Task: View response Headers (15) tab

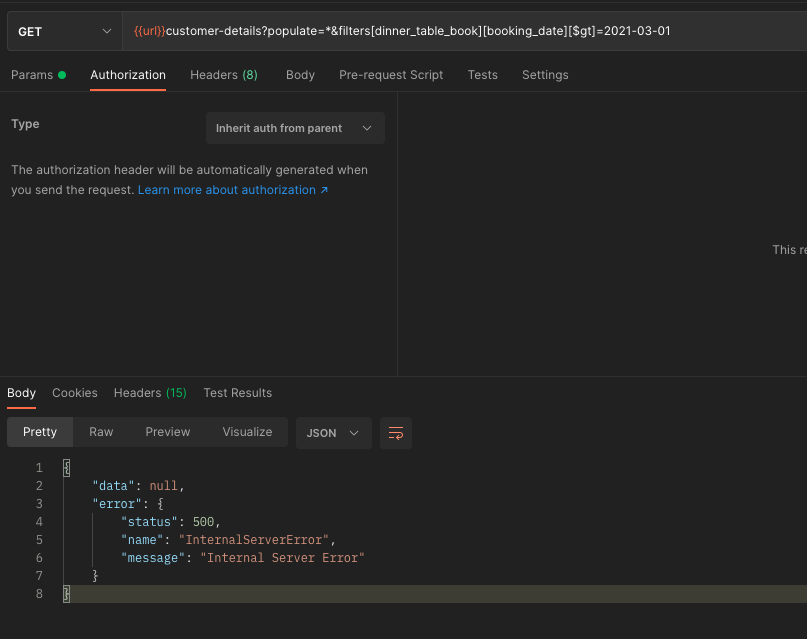Action: pos(150,393)
